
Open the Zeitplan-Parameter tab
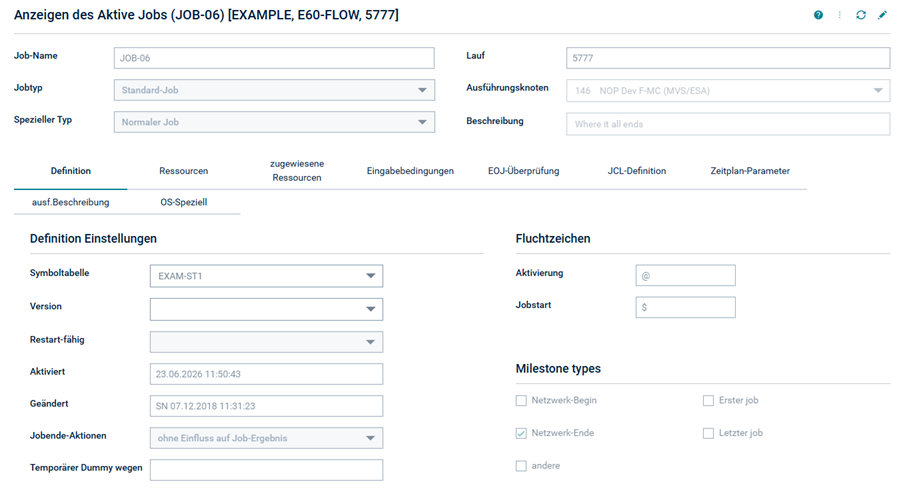click(750, 170)
